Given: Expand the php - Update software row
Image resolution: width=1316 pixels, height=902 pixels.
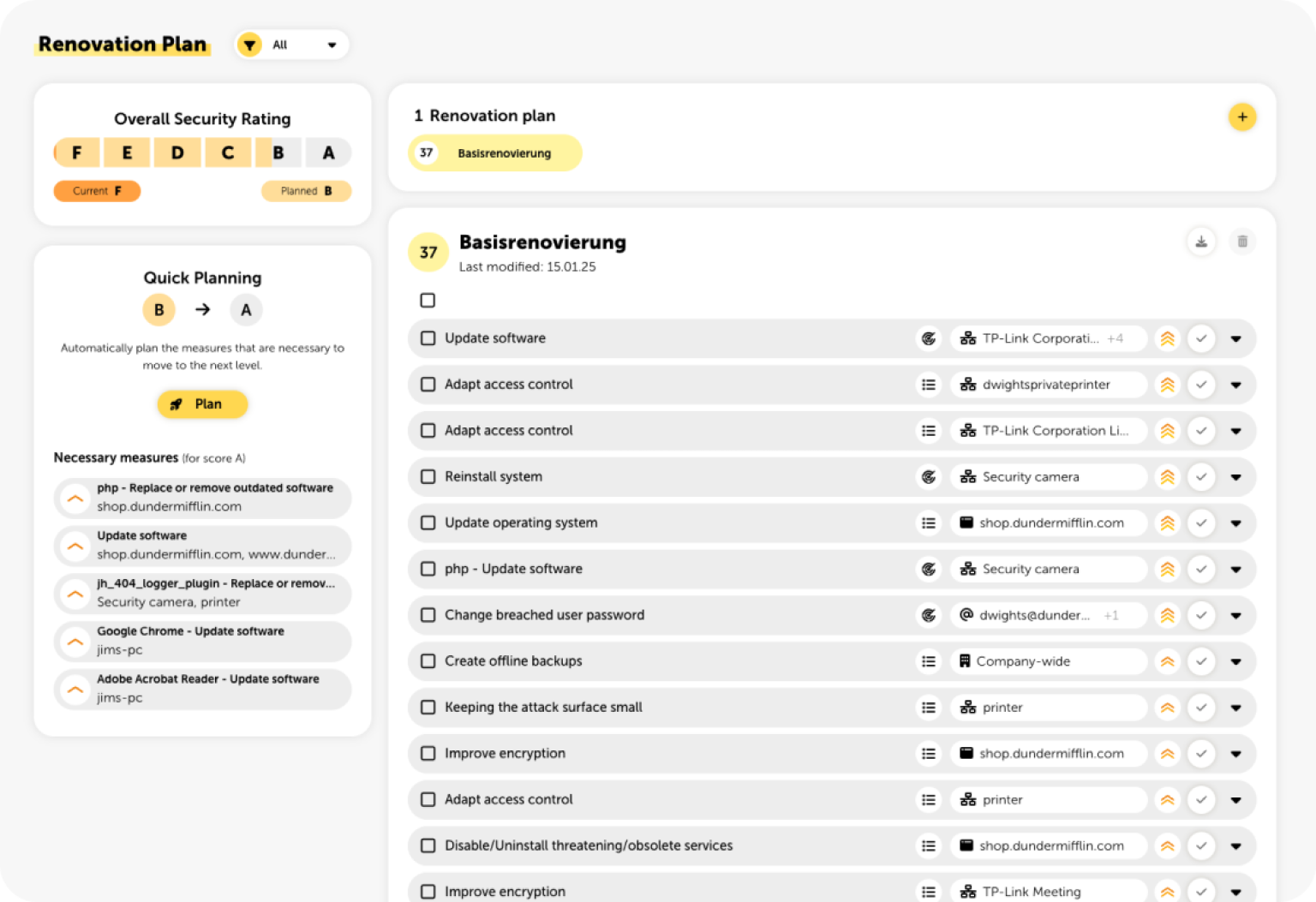Looking at the screenshot, I should click(x=1235, y=570).
